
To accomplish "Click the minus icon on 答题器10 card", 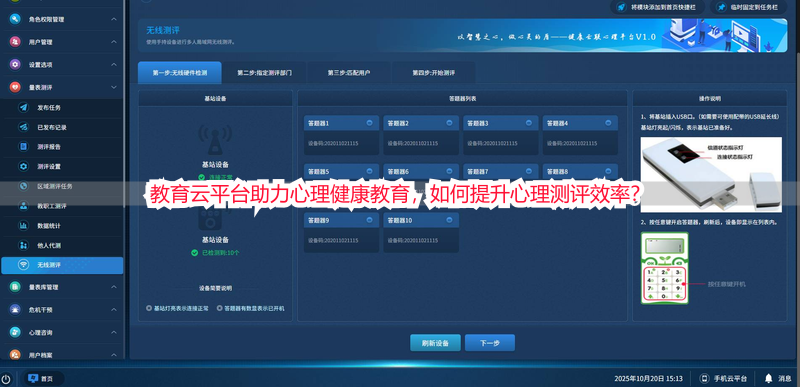I will [x=449, y=220].
